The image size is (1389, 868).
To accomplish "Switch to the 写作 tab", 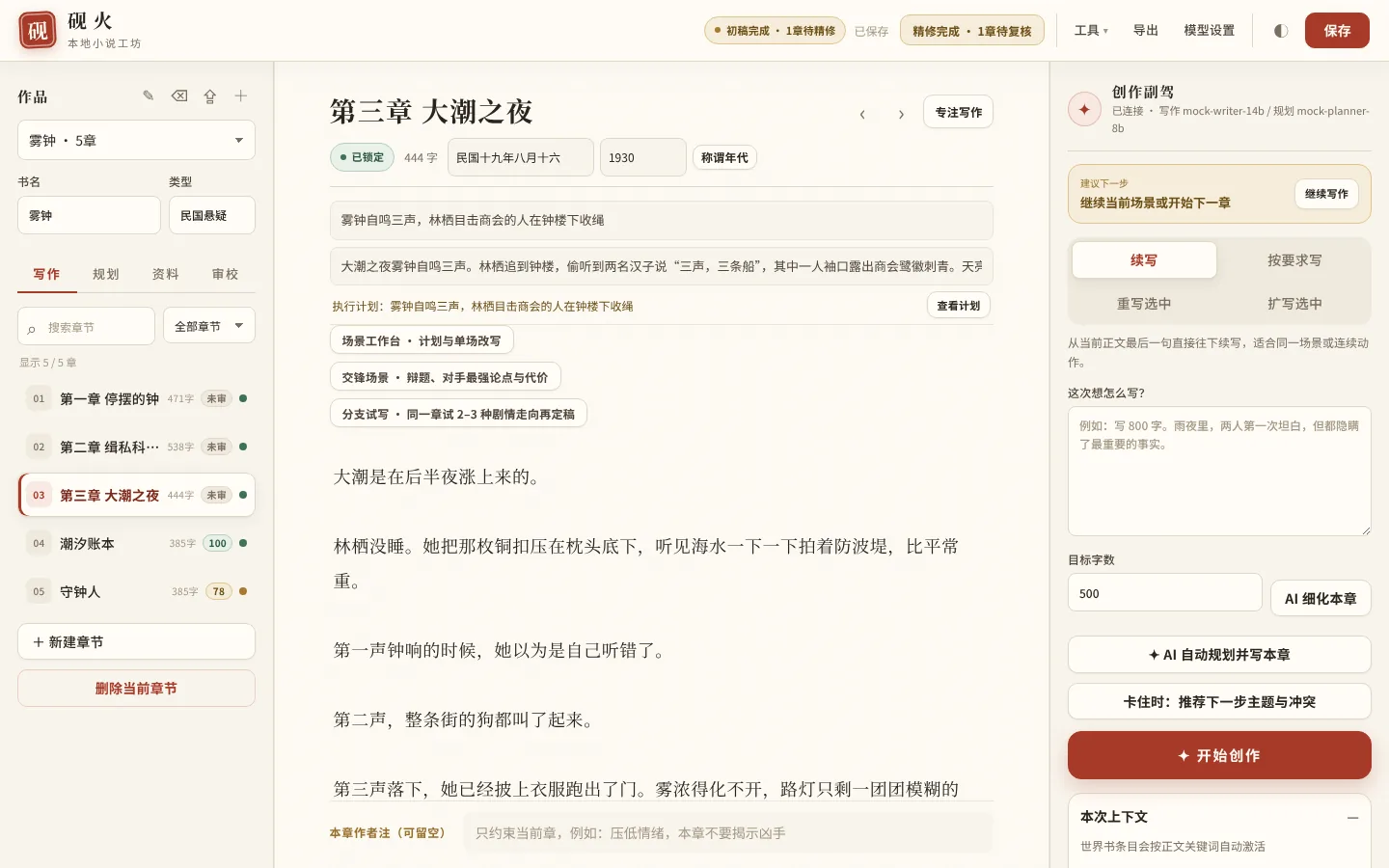I will 46,274.
